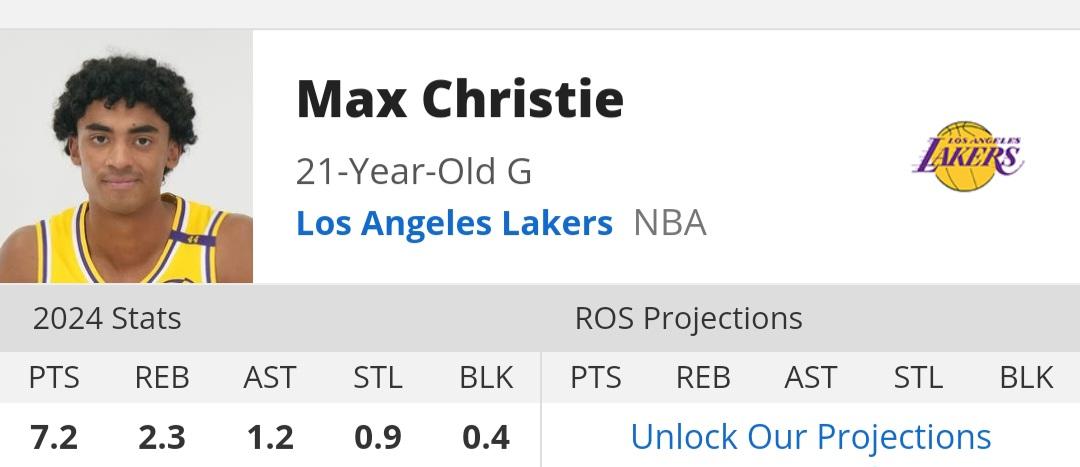Click the PTS column under ROS Projections
The width and height of the screenshot is (1080, 467).
(x=595, y=377)
